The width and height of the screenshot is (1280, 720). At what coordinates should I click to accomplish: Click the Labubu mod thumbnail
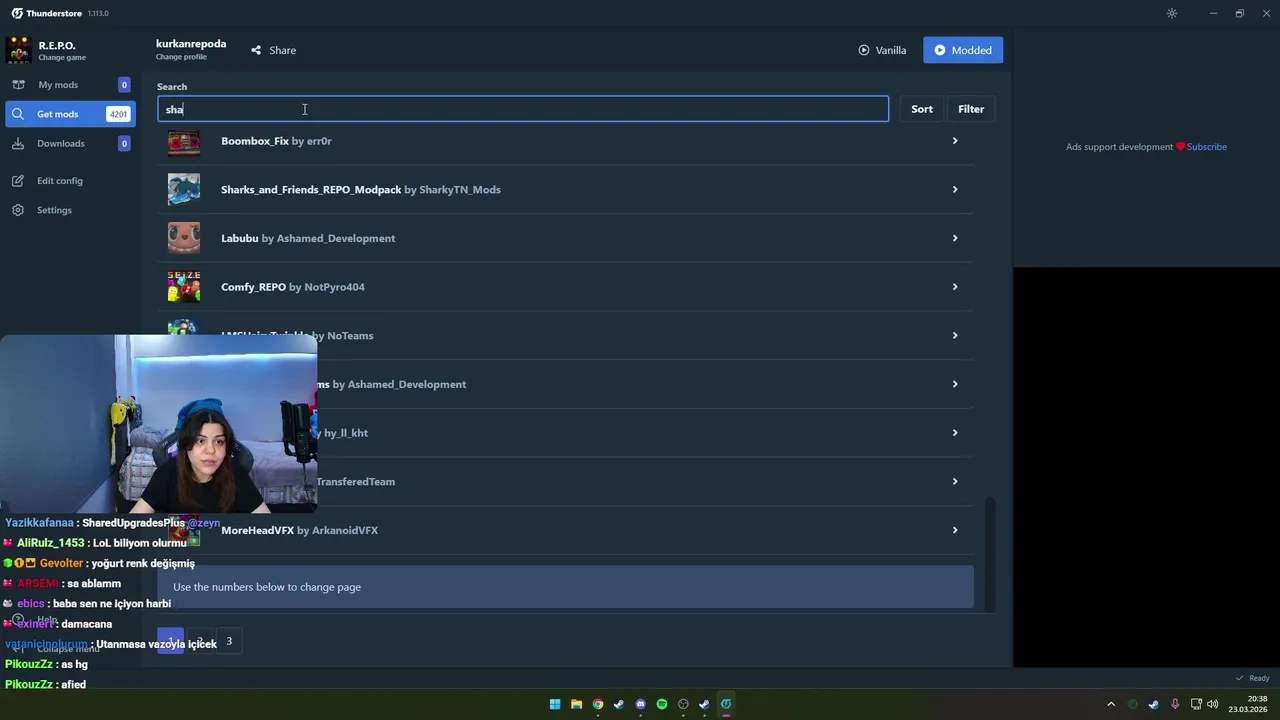184,238
